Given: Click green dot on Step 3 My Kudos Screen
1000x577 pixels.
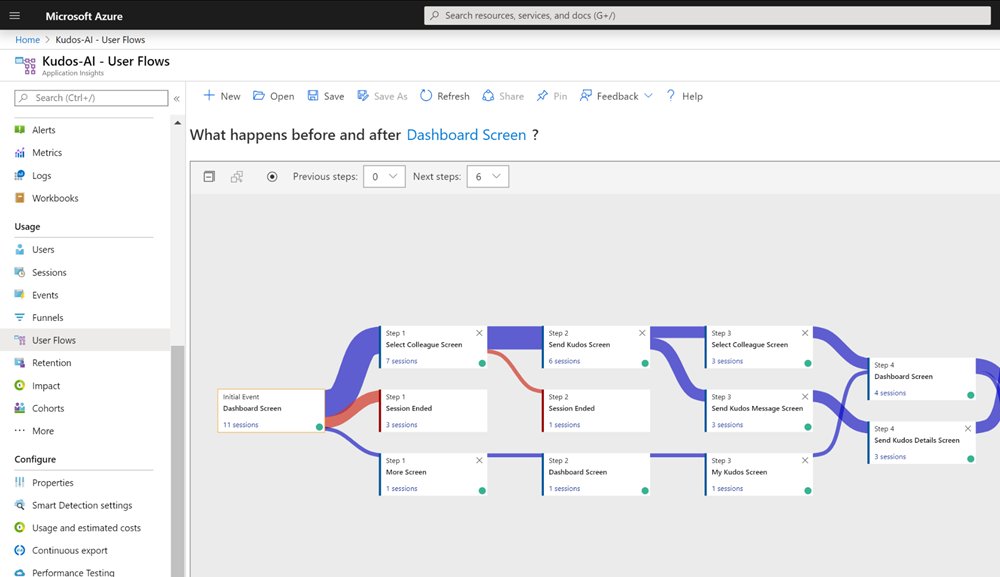Looking at the screenshot, I should [x=808, y=491].
